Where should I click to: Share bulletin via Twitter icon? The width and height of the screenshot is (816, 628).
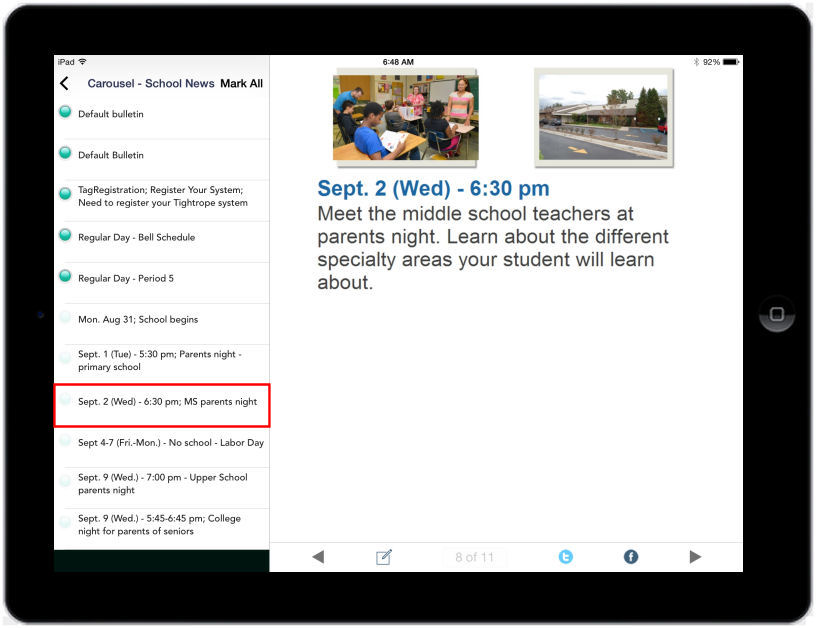point(566,557)
